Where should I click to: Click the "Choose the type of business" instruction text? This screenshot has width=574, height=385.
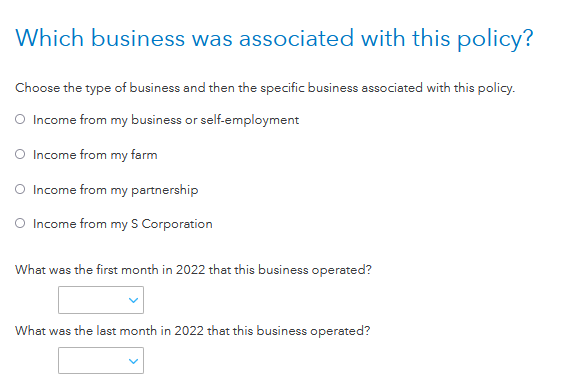click(265, 88)
